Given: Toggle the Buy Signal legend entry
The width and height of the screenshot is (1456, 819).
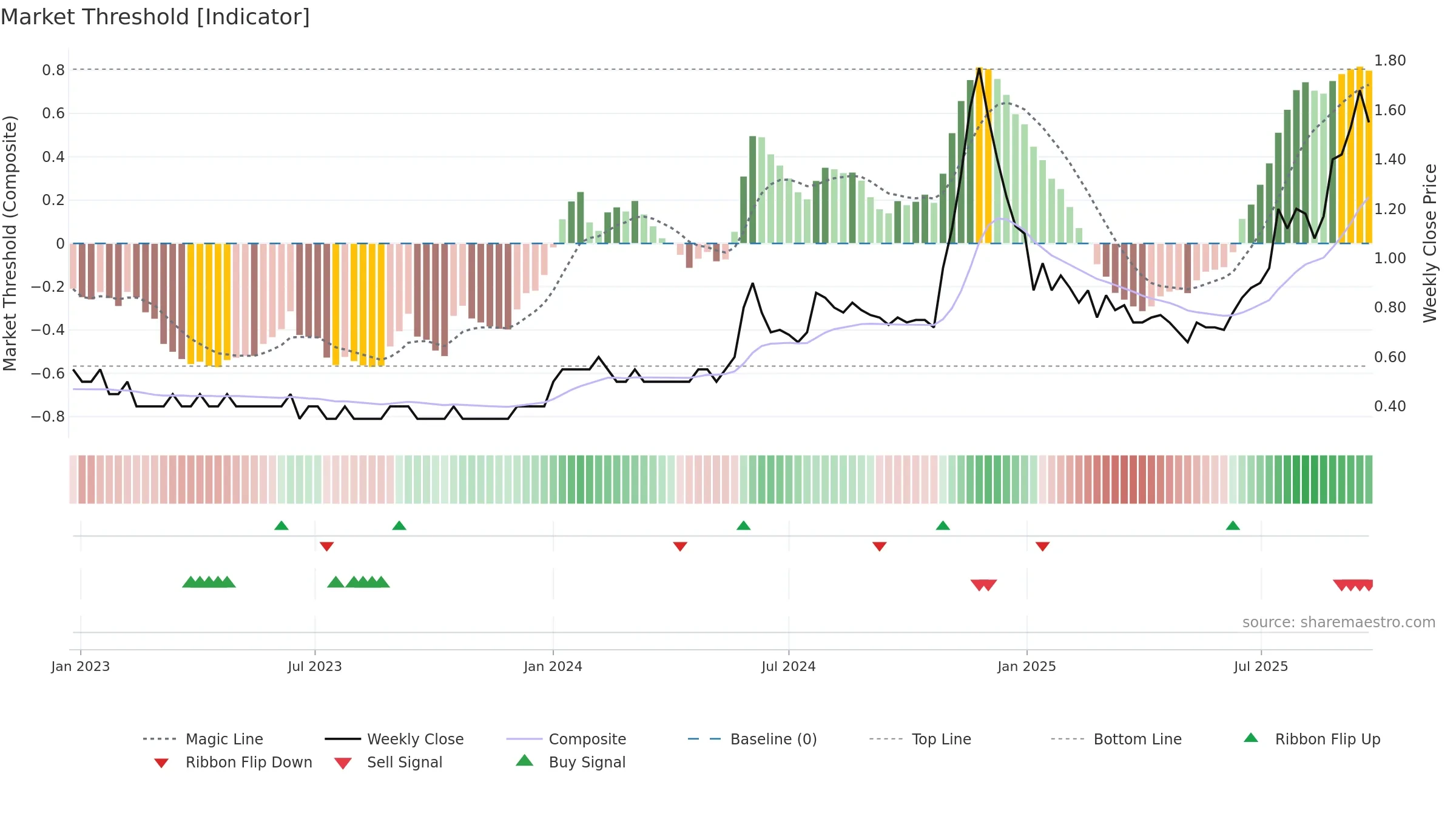Looking at the screenshot, I should [x=570, y=762].
